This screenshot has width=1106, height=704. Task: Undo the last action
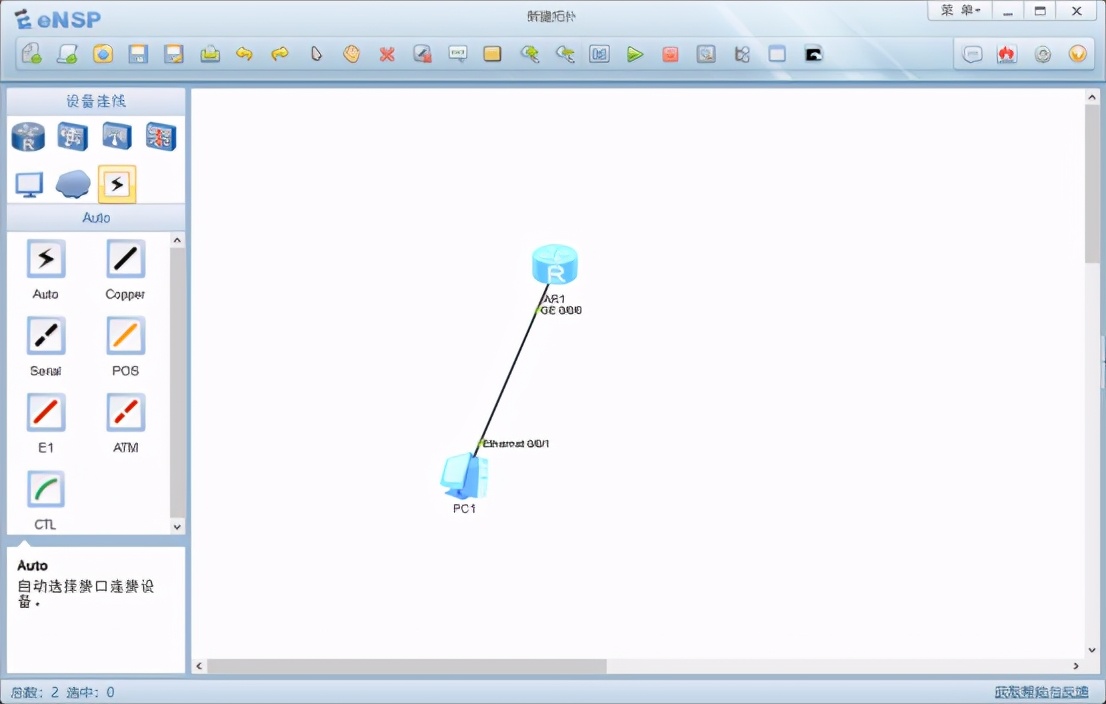[x=245, y=54]
